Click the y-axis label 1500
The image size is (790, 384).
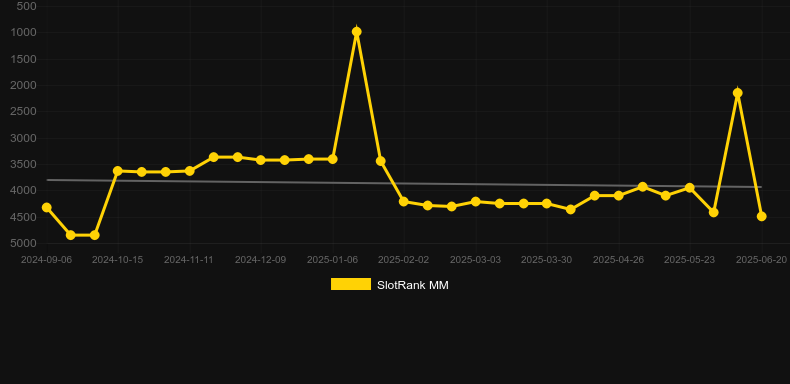click(x=24, y=59)
